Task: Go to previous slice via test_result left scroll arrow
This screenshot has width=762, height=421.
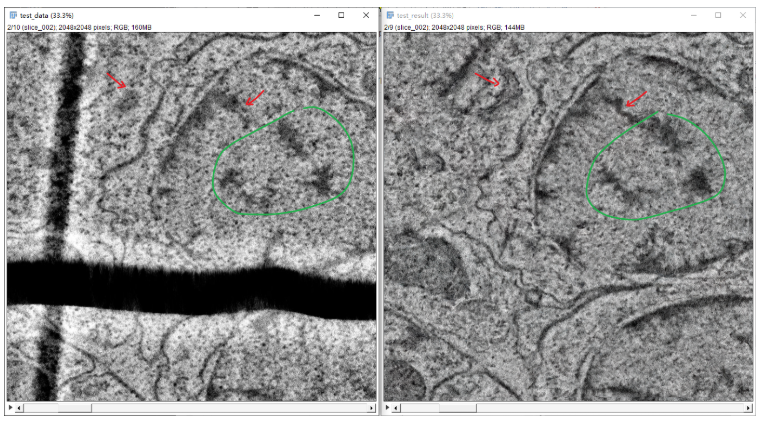Action: coord(396,408)
